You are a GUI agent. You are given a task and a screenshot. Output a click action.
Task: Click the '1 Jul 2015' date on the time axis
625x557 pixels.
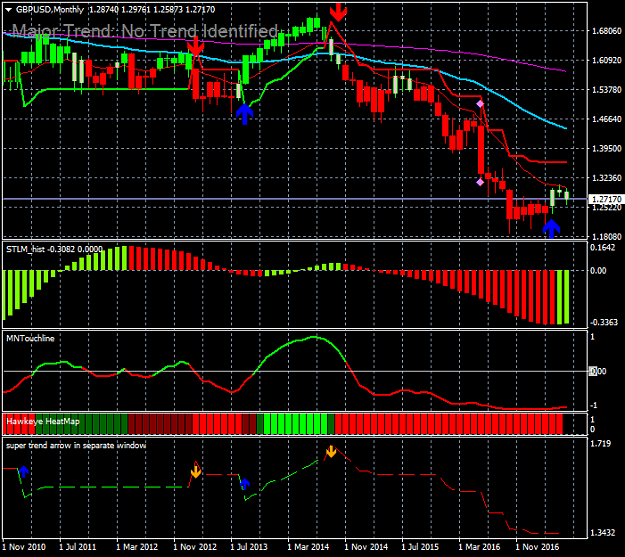point(420,547)
